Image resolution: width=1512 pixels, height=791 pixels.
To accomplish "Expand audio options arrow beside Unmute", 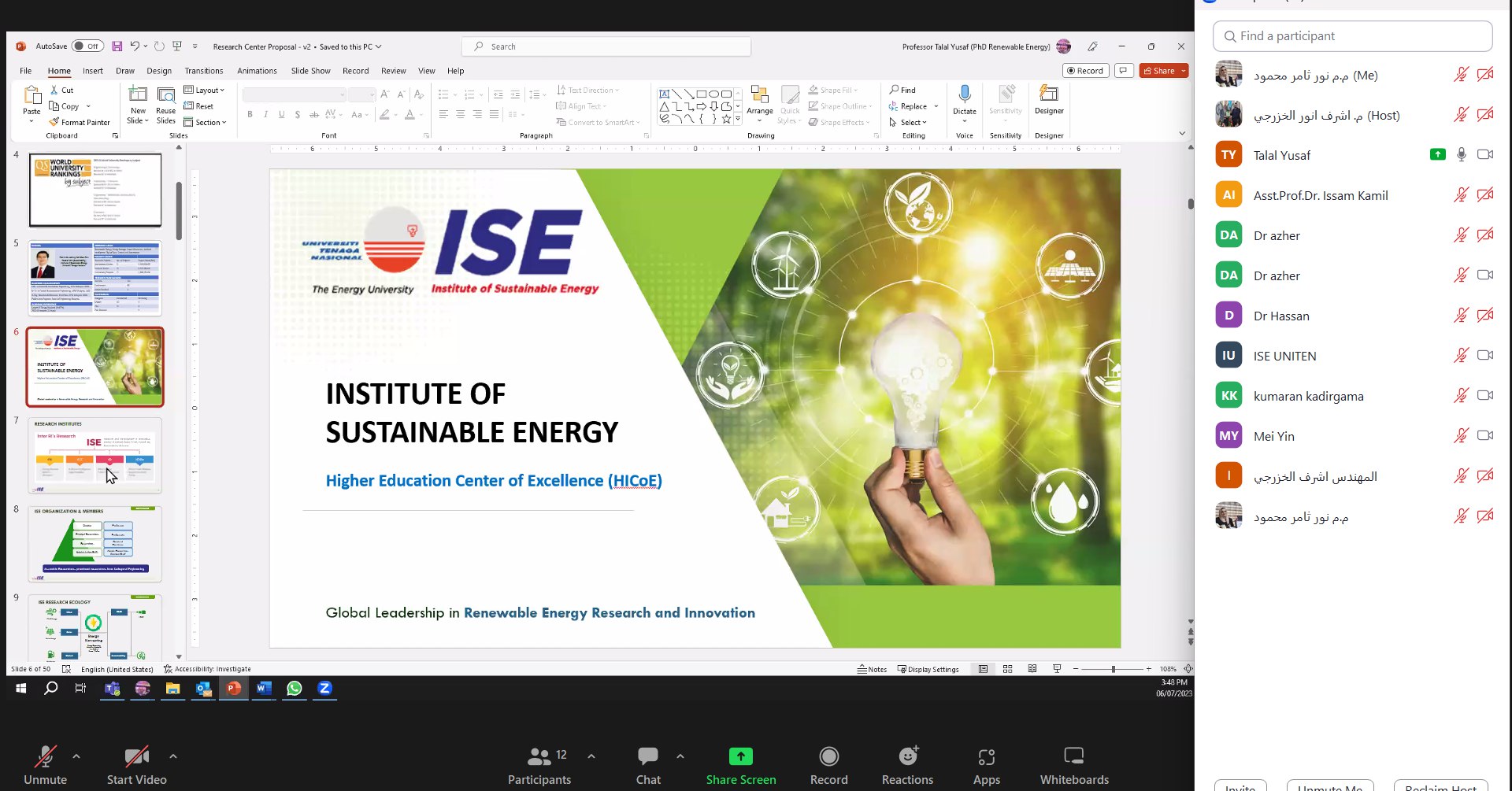I will [76, 756].
